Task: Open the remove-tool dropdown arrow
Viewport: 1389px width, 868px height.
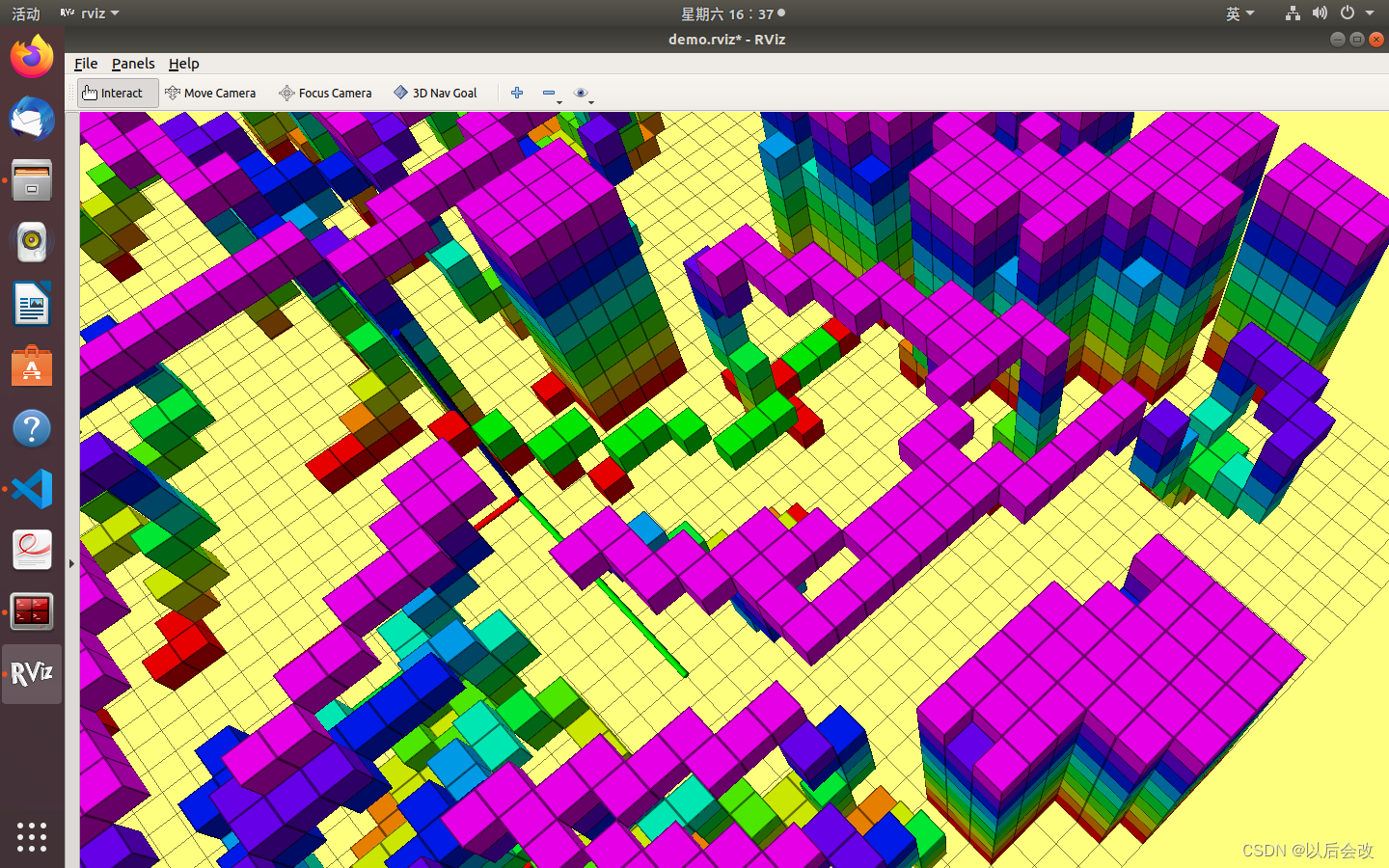Action: pyautogui.click(x=559, y=101)
